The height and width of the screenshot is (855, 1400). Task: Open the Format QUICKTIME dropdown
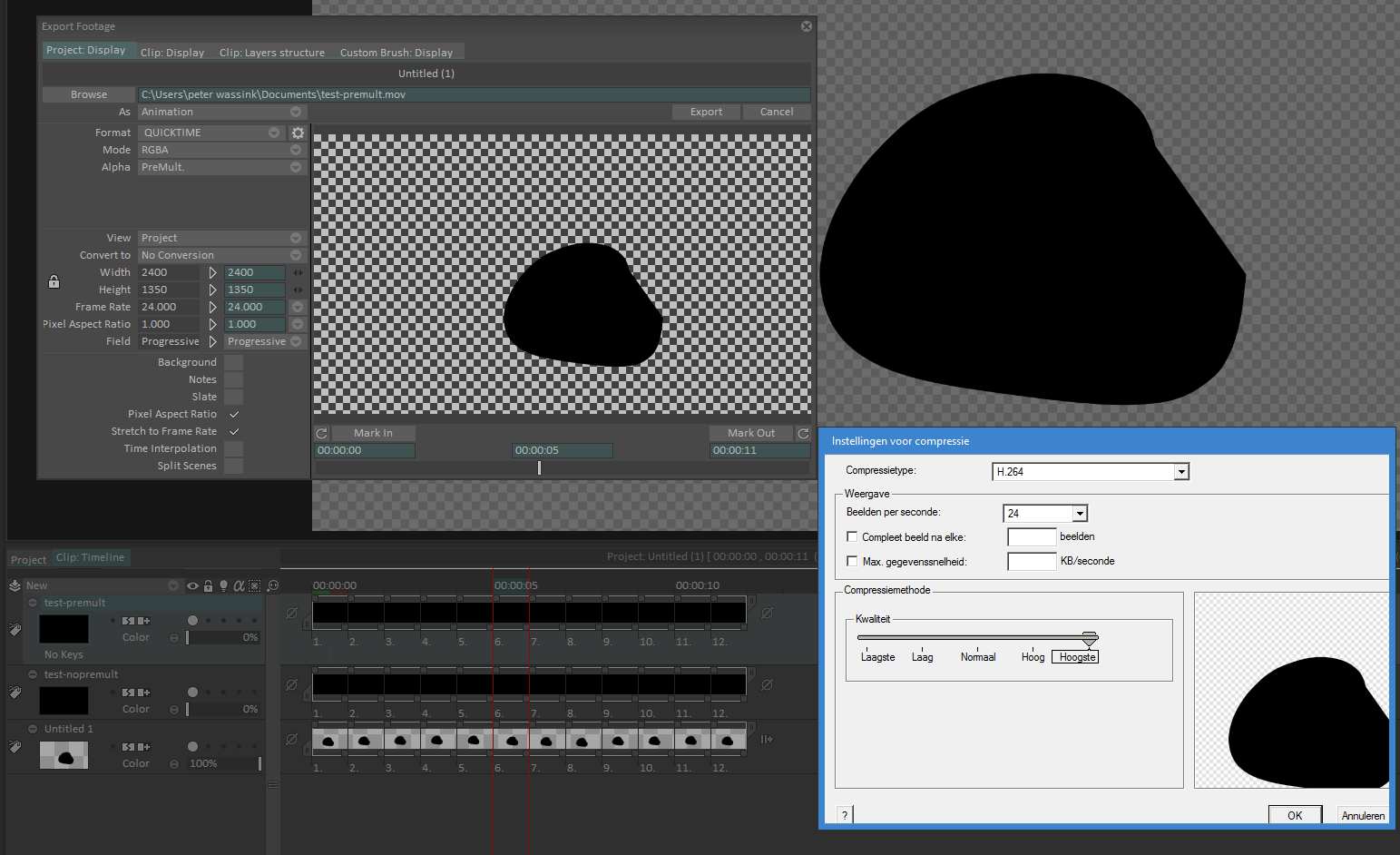pyautogui.click(x=211, y=133)
